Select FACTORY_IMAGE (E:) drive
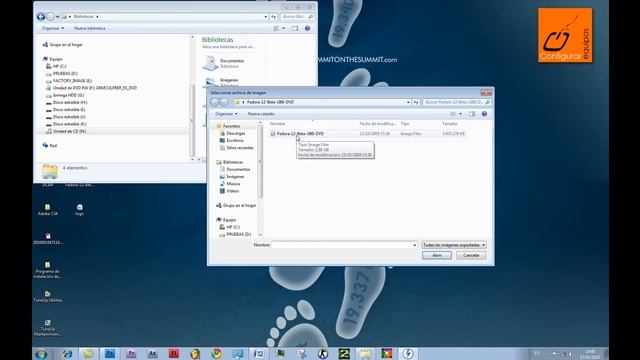This screenshot has width=640, height=360. coord(72,81)
